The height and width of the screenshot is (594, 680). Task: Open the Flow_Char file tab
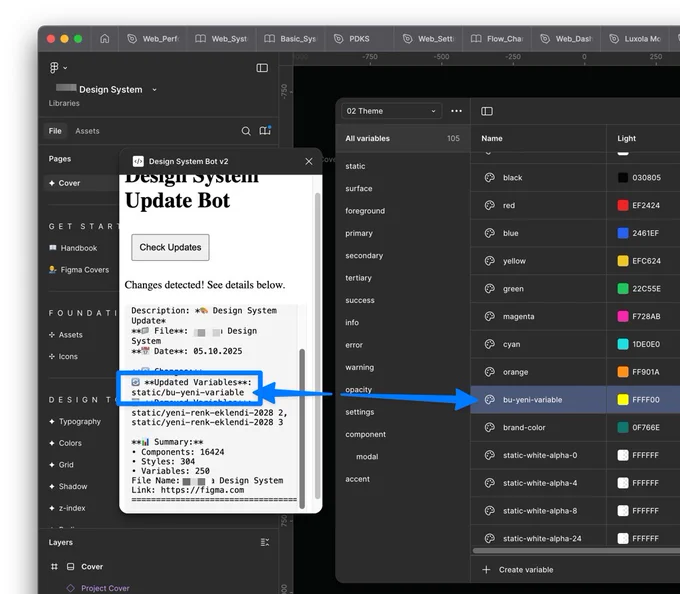(x=497, y=39)
